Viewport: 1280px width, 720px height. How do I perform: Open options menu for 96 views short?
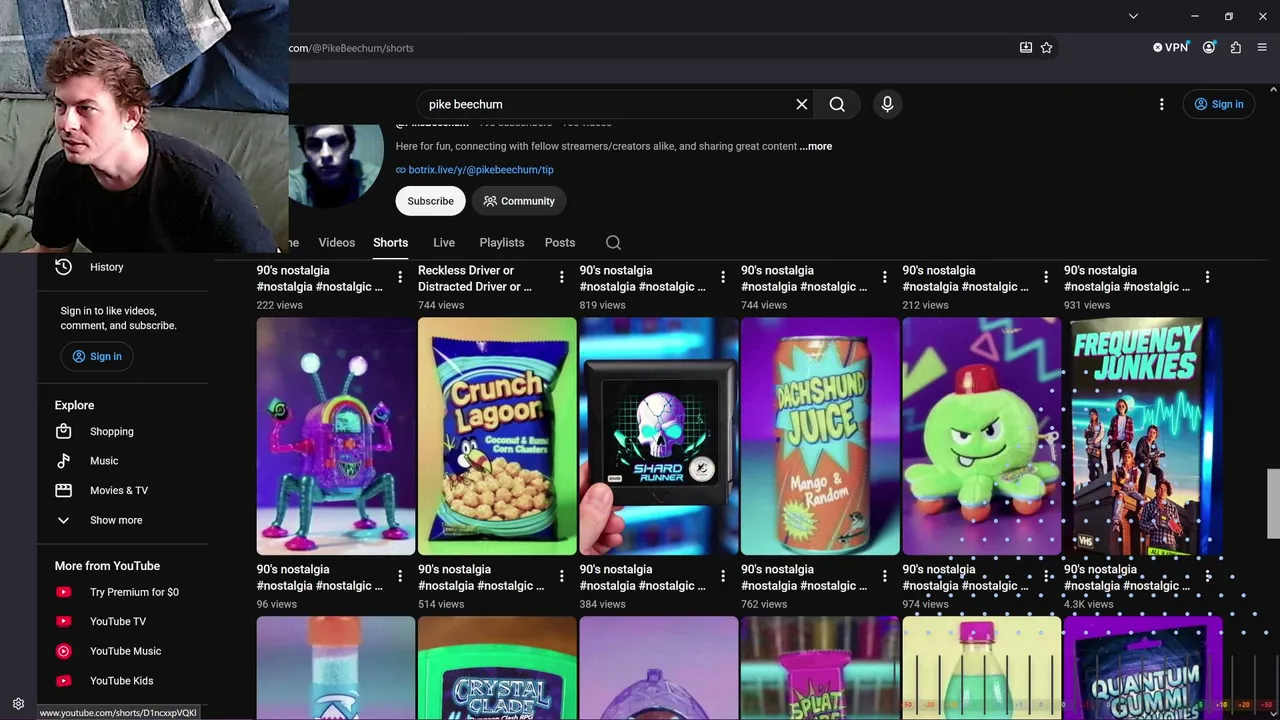(x=400, y=576)
